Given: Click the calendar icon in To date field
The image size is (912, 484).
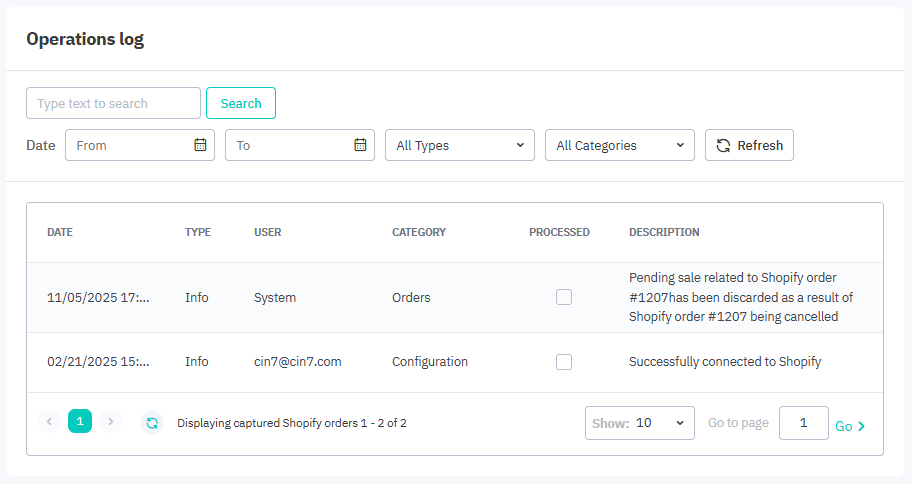Looking at the screenshot, I should [x=360, y=145].
